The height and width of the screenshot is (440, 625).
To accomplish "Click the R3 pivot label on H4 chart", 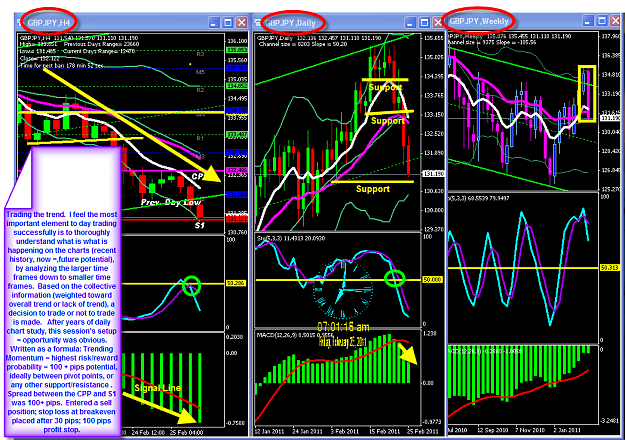I will [x=200, y=54].
